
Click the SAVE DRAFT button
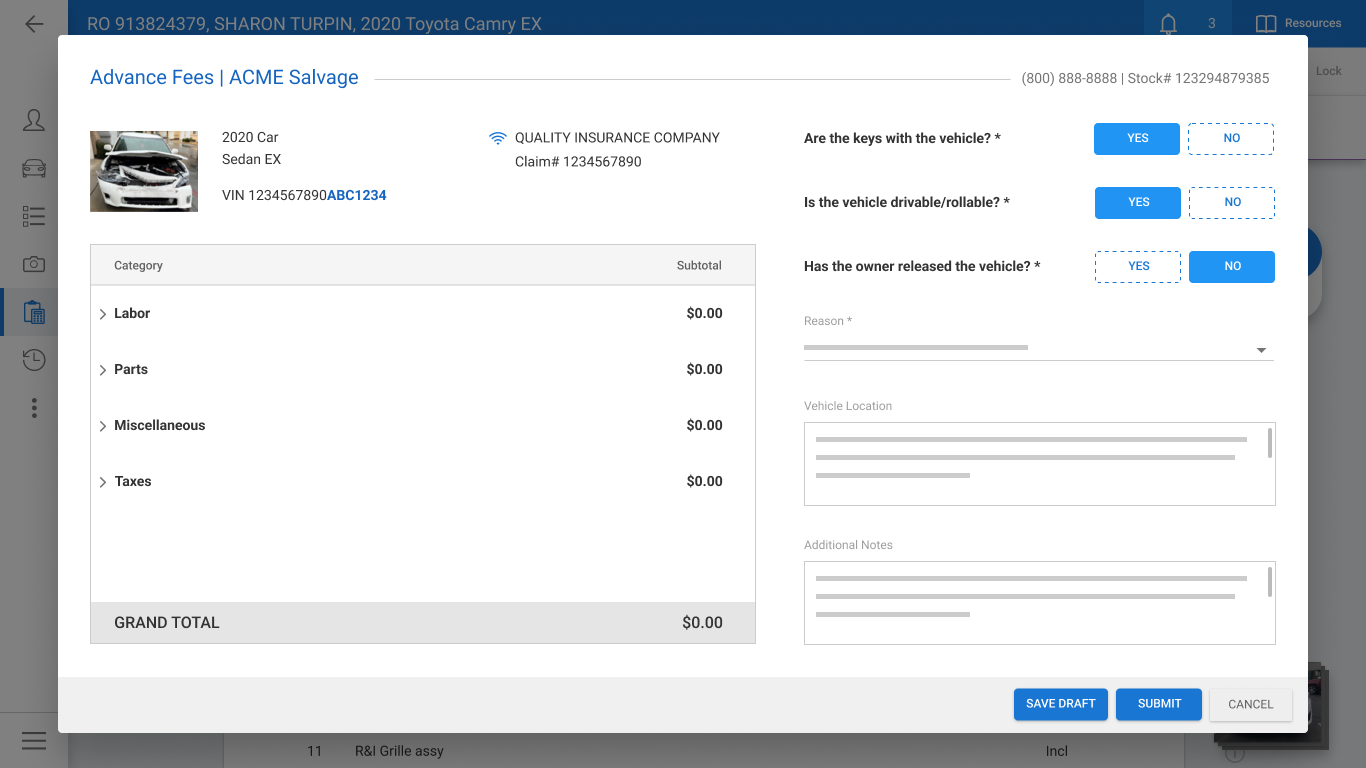coord(1061,704)
